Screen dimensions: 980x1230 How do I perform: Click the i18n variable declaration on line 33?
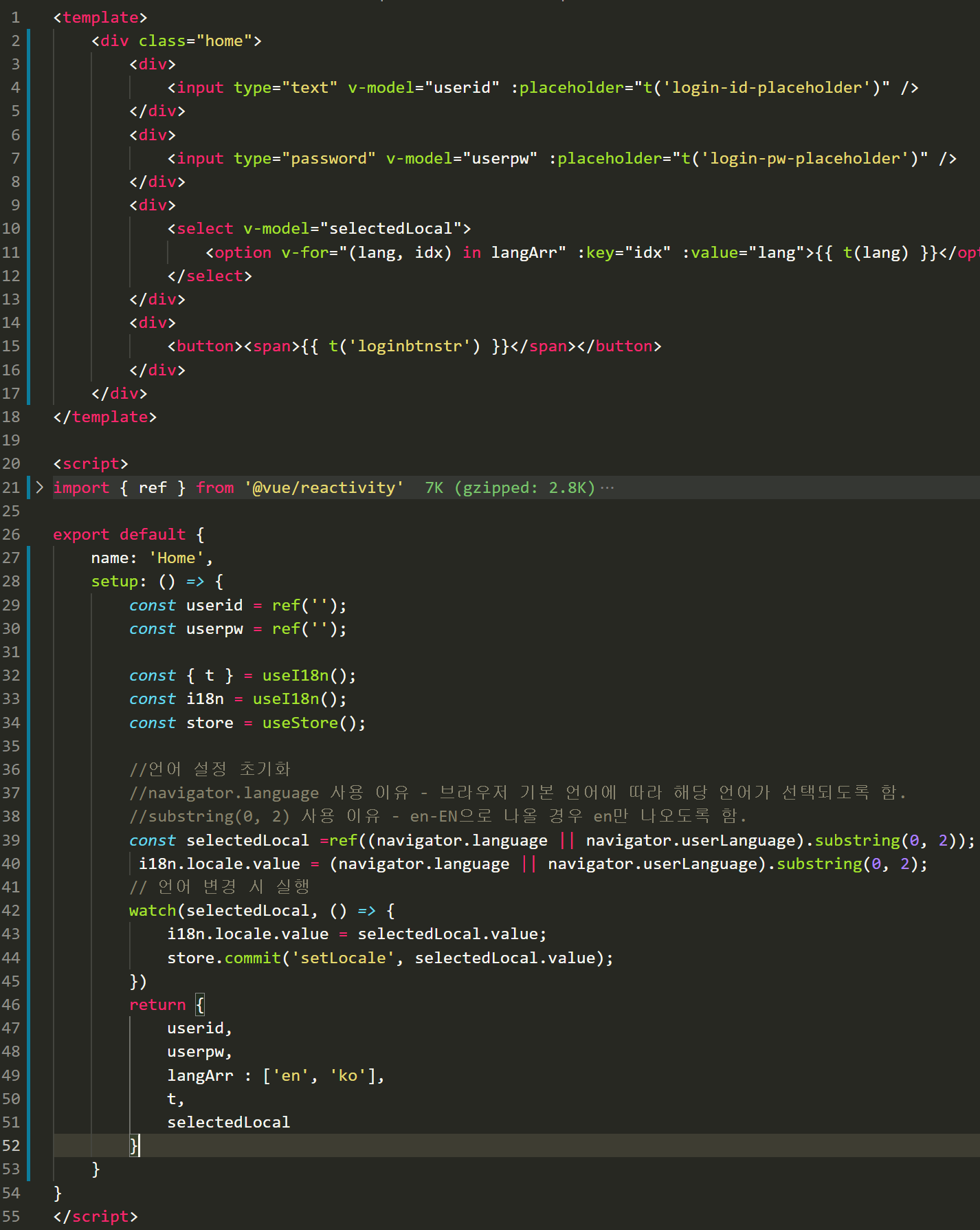tap(205, 699)
